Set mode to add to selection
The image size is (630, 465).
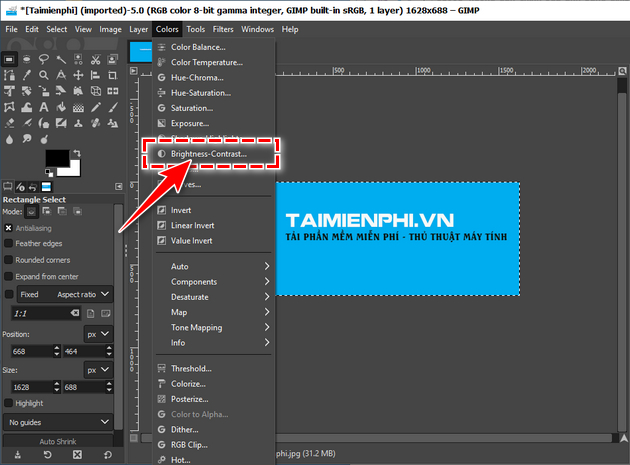click(47, 211)
